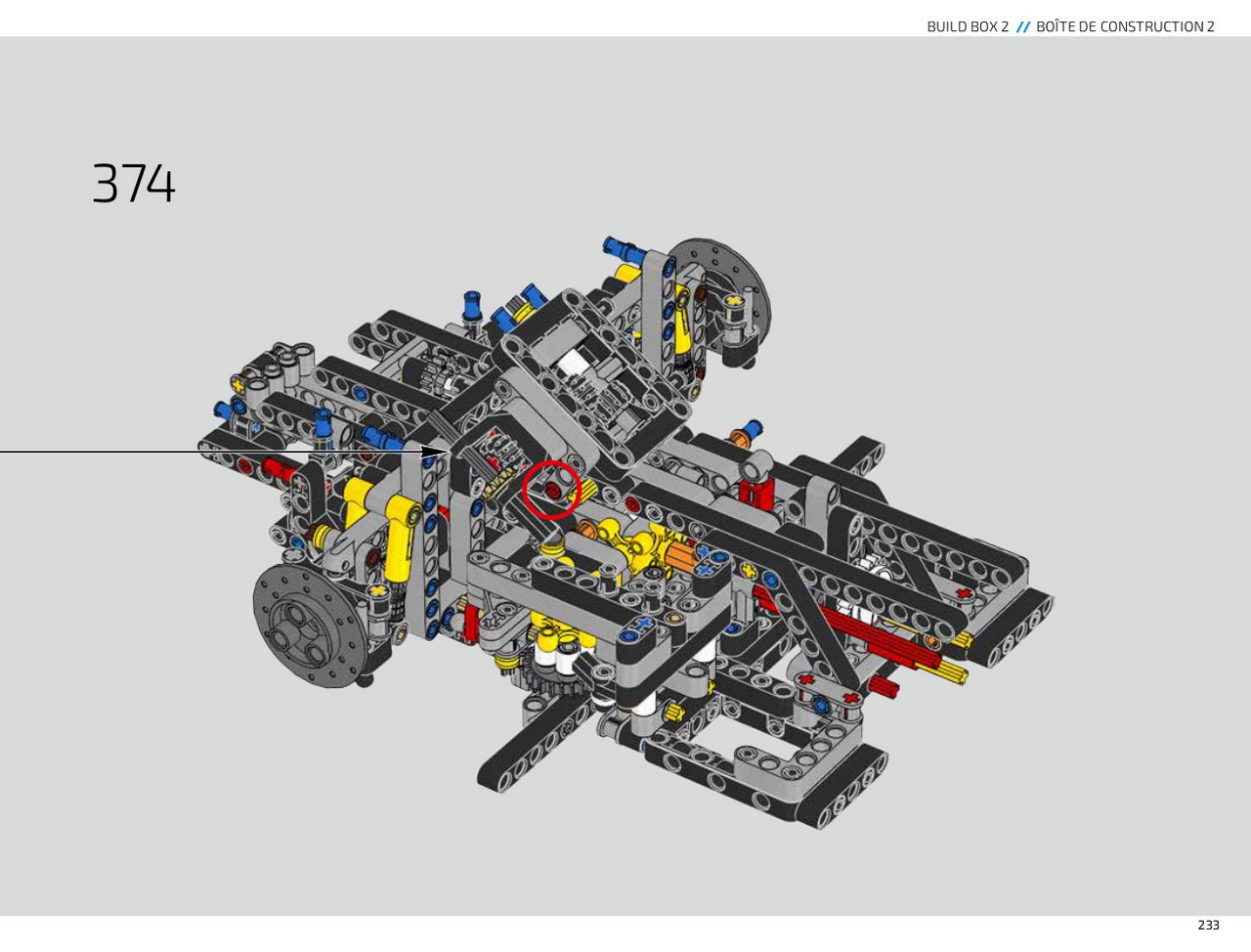The width and height of the screenshot is (1251, 952).
Task: Click the step number 374
Action: click(134, 184)
